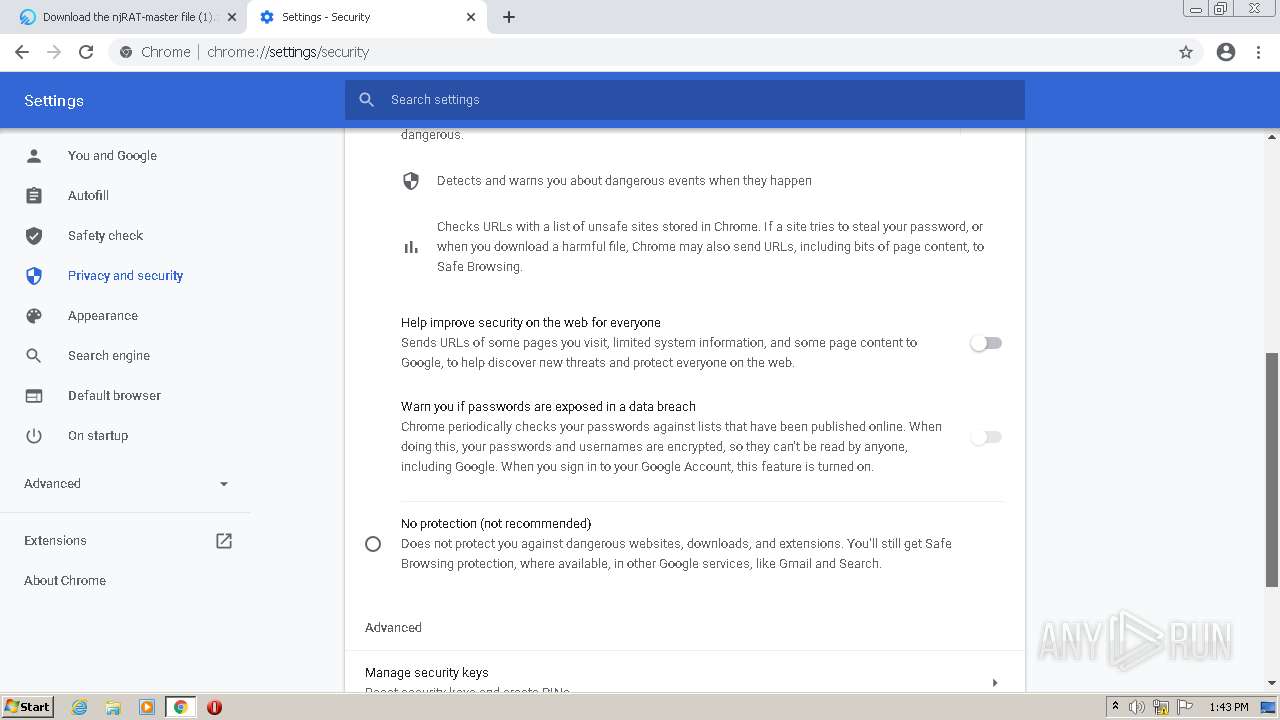Click the Action Center flag tray icon

coord(1184,707)
